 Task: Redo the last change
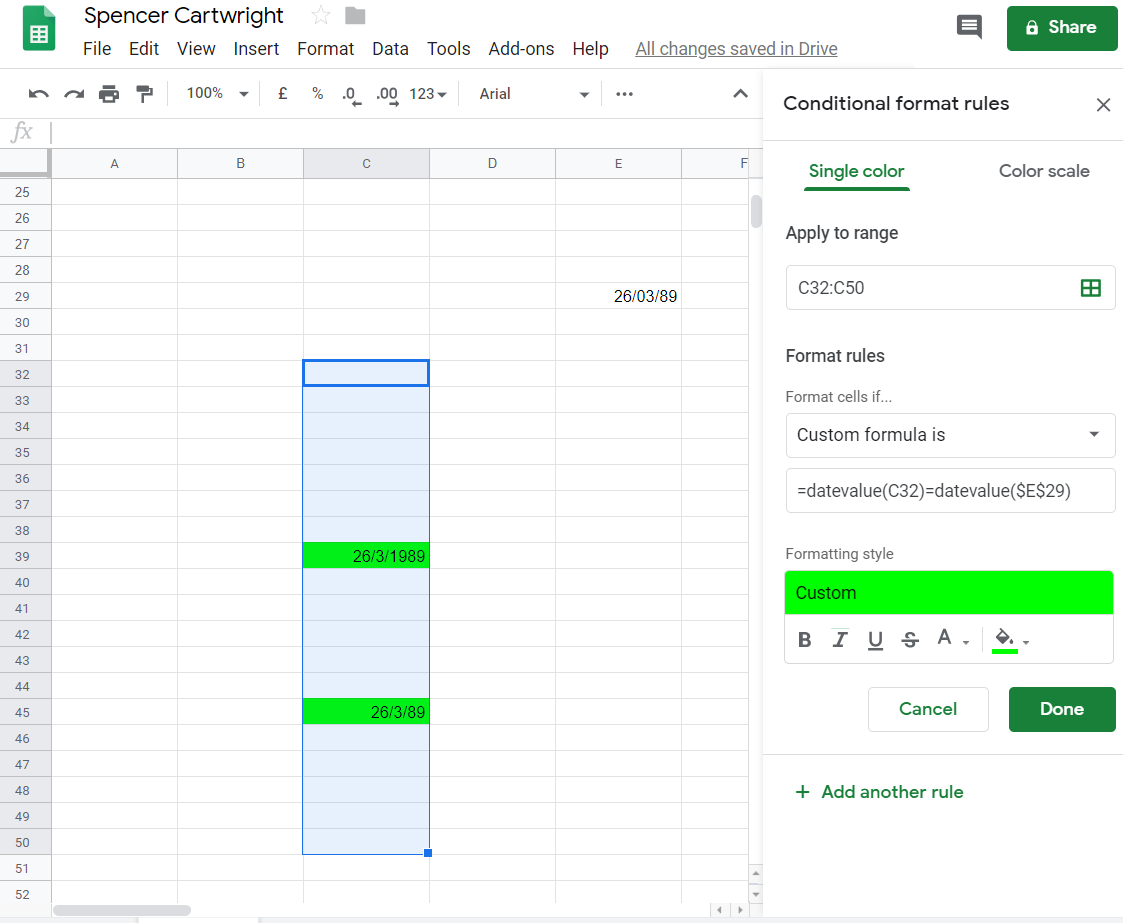73,93
